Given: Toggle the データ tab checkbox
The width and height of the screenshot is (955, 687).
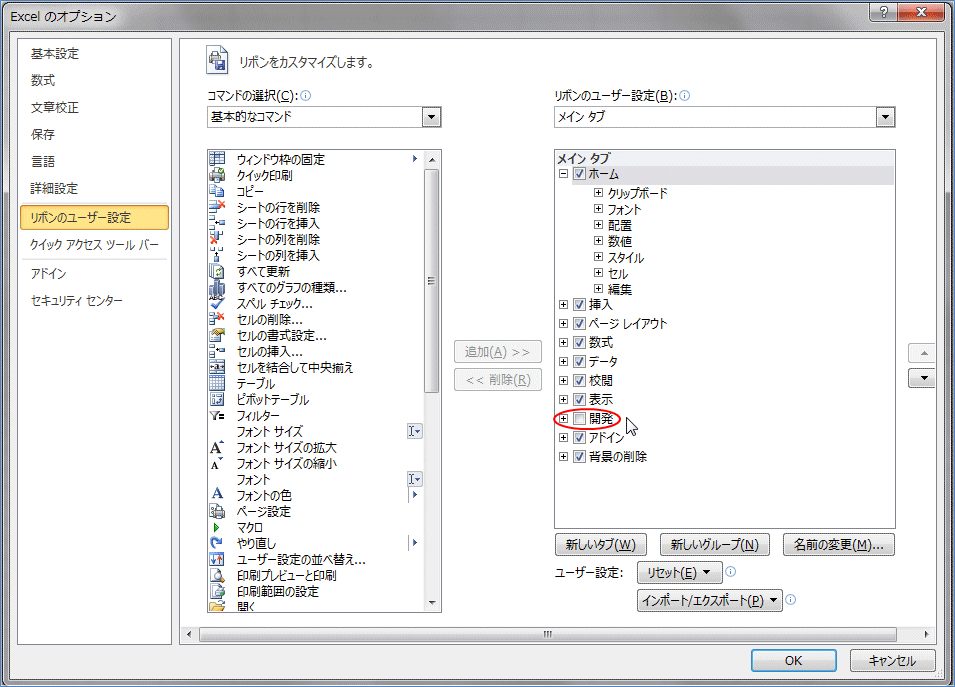Looking at the screenshot, I should [x=579, y=361].
